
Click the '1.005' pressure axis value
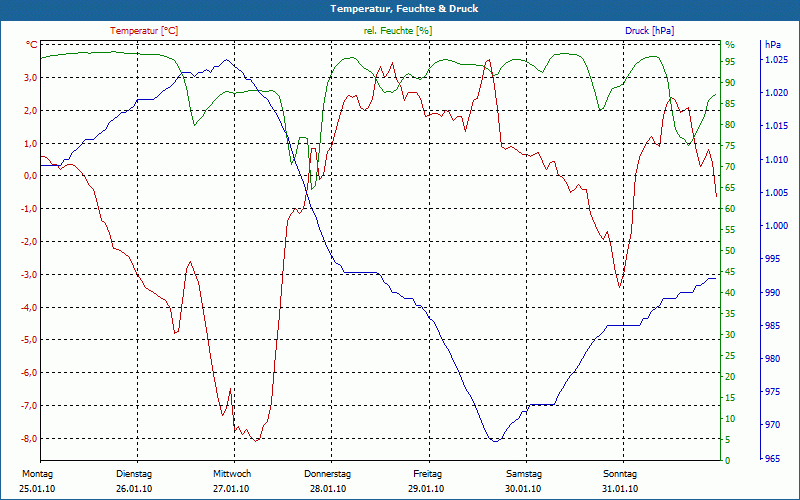(777, 192)
